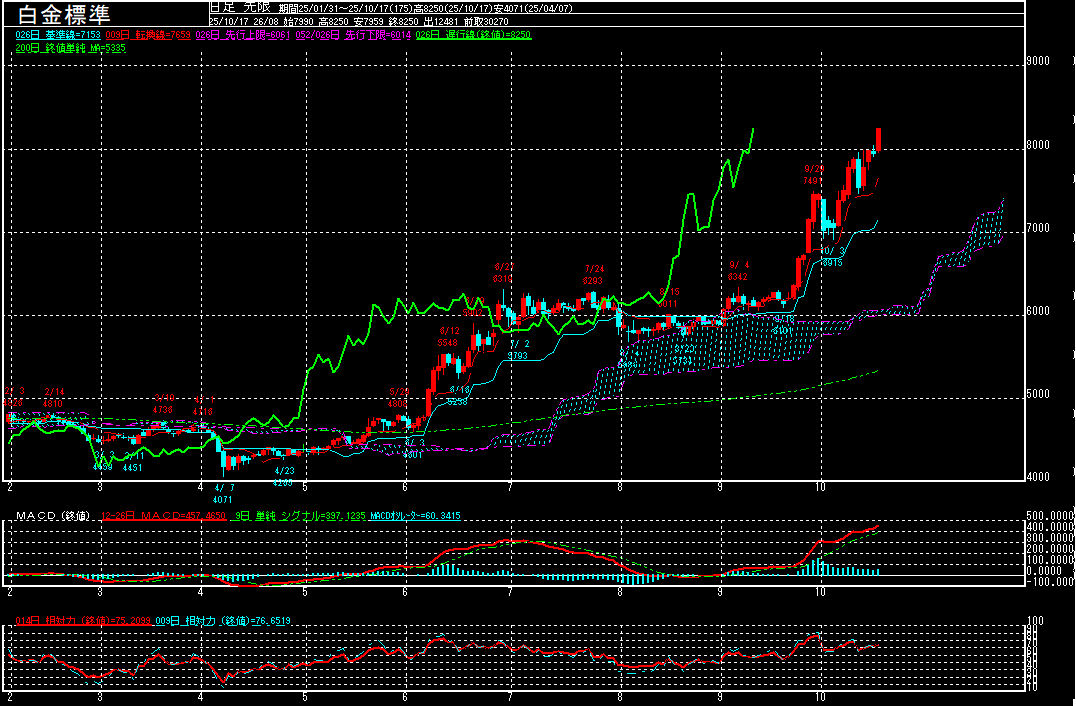Click the 9/4 6342 peak label

click(x=738, y=270)
